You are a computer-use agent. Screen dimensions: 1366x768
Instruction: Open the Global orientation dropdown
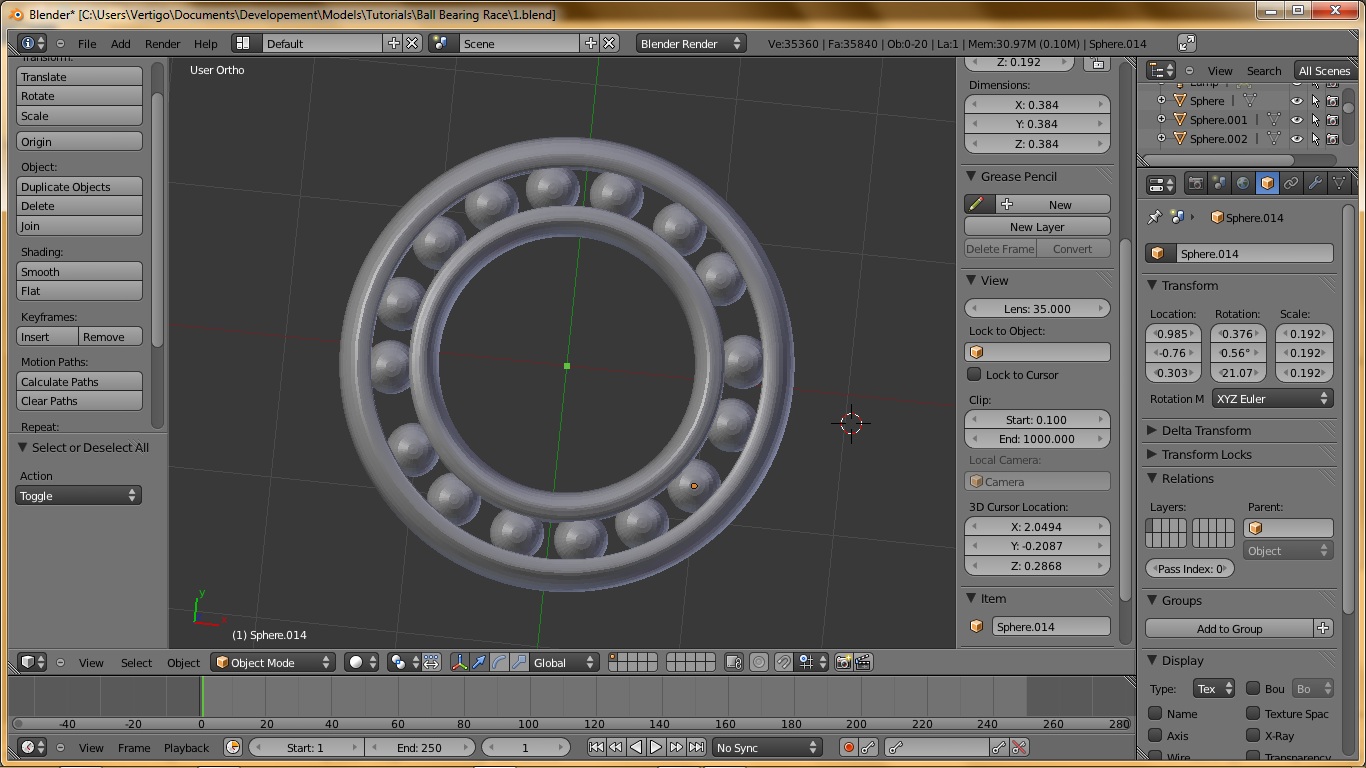[x=564, y=662]
